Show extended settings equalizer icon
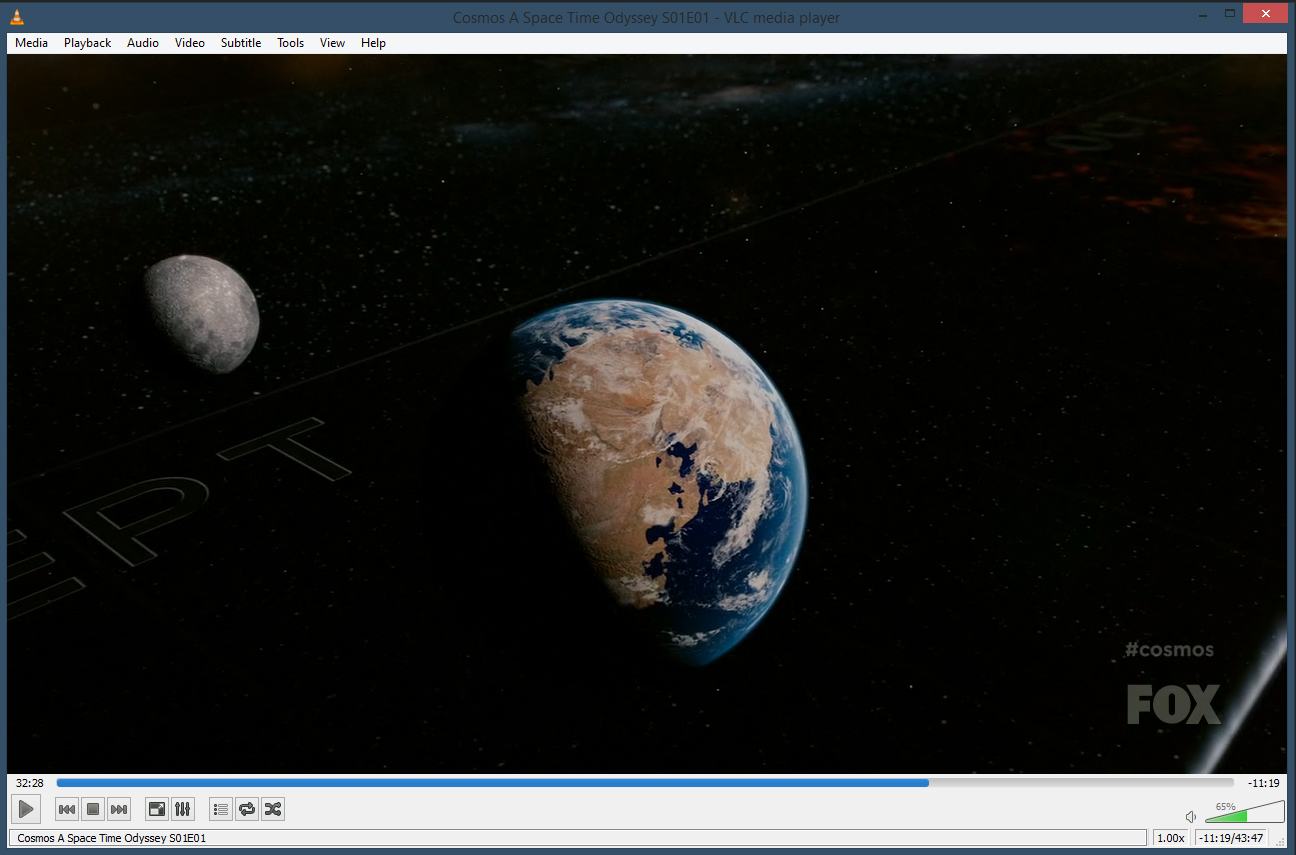Screen dimensions: 1296x855 [183, 809]
